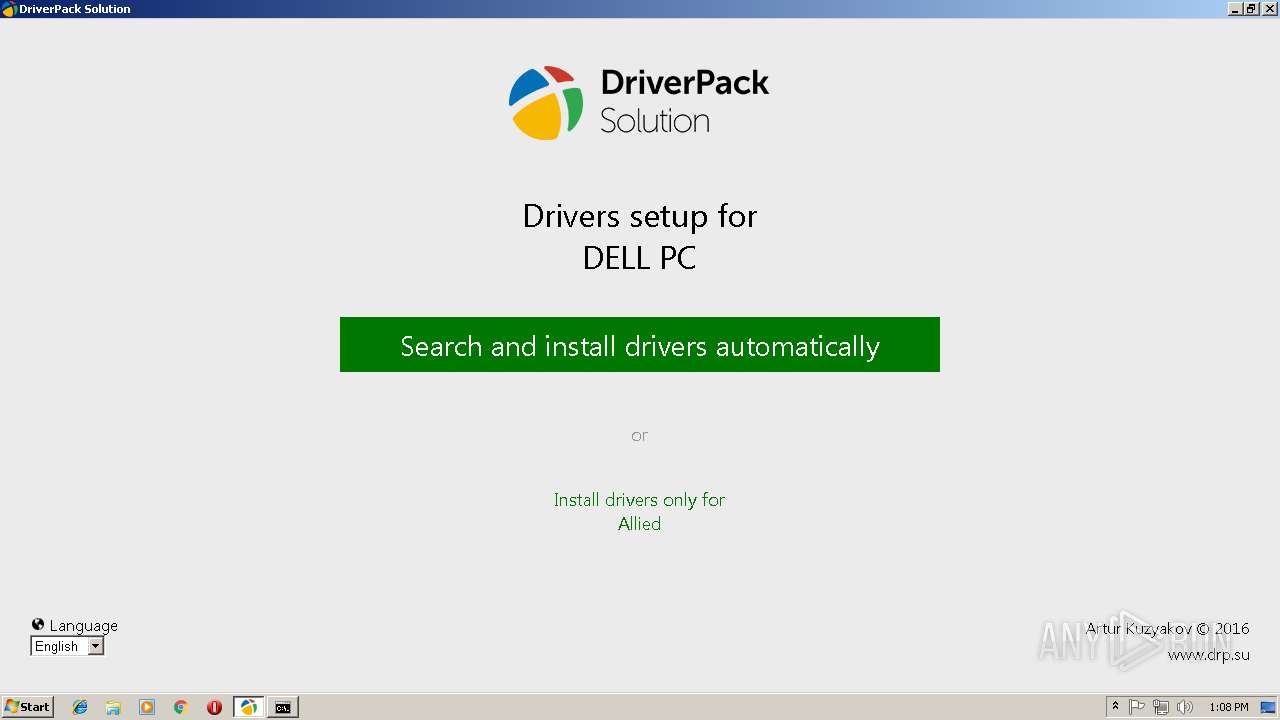The image size is (1280, 720).
Task: Launch Windows Media Player from taskbar
Action: (147, 707)
